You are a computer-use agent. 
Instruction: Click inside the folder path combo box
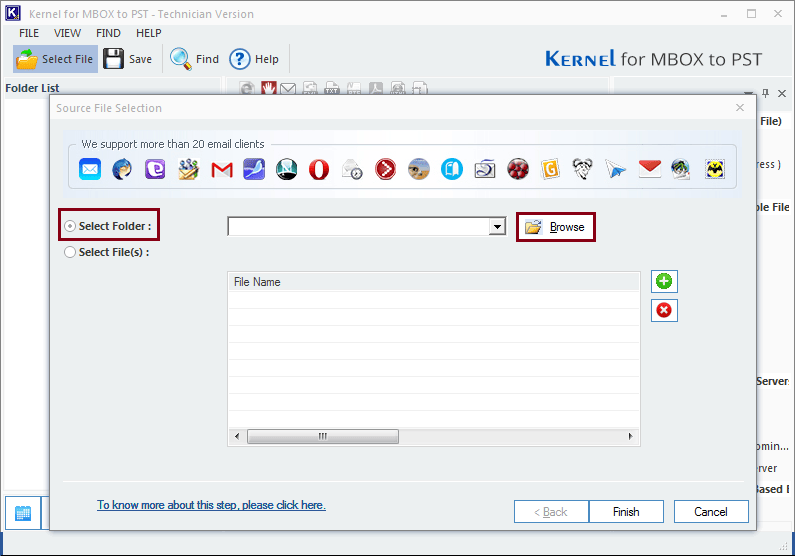pyautogui.click(x=359, y=227)
